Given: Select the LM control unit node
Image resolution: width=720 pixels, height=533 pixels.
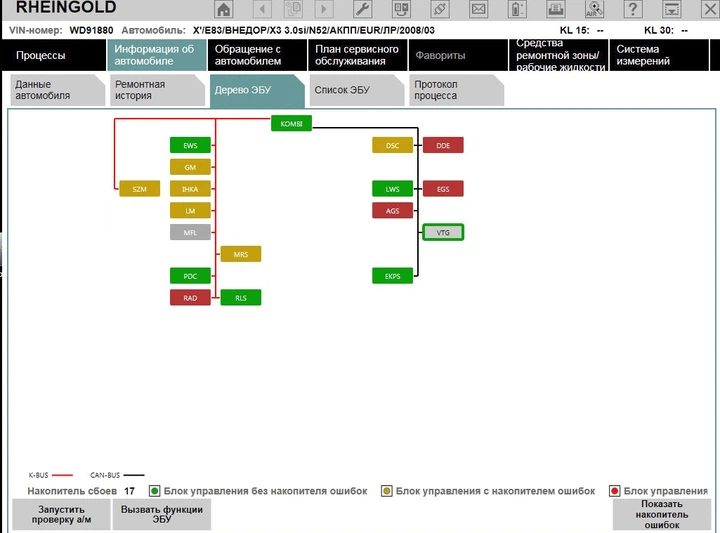Looking at the screenshot, I should [x=190, y=211].
